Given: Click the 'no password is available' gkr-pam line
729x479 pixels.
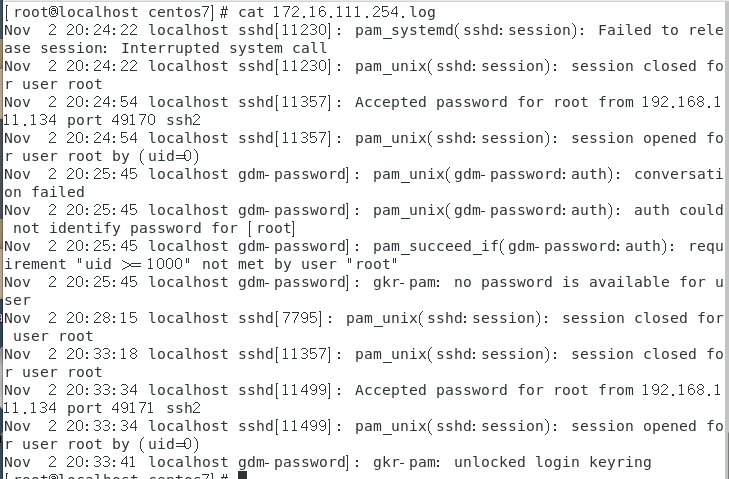Looking at the screenshot, I should coord(363,291).
